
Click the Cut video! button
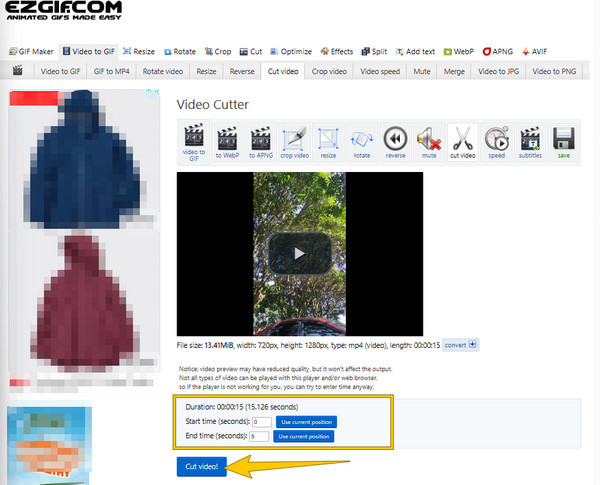point(202,467)
